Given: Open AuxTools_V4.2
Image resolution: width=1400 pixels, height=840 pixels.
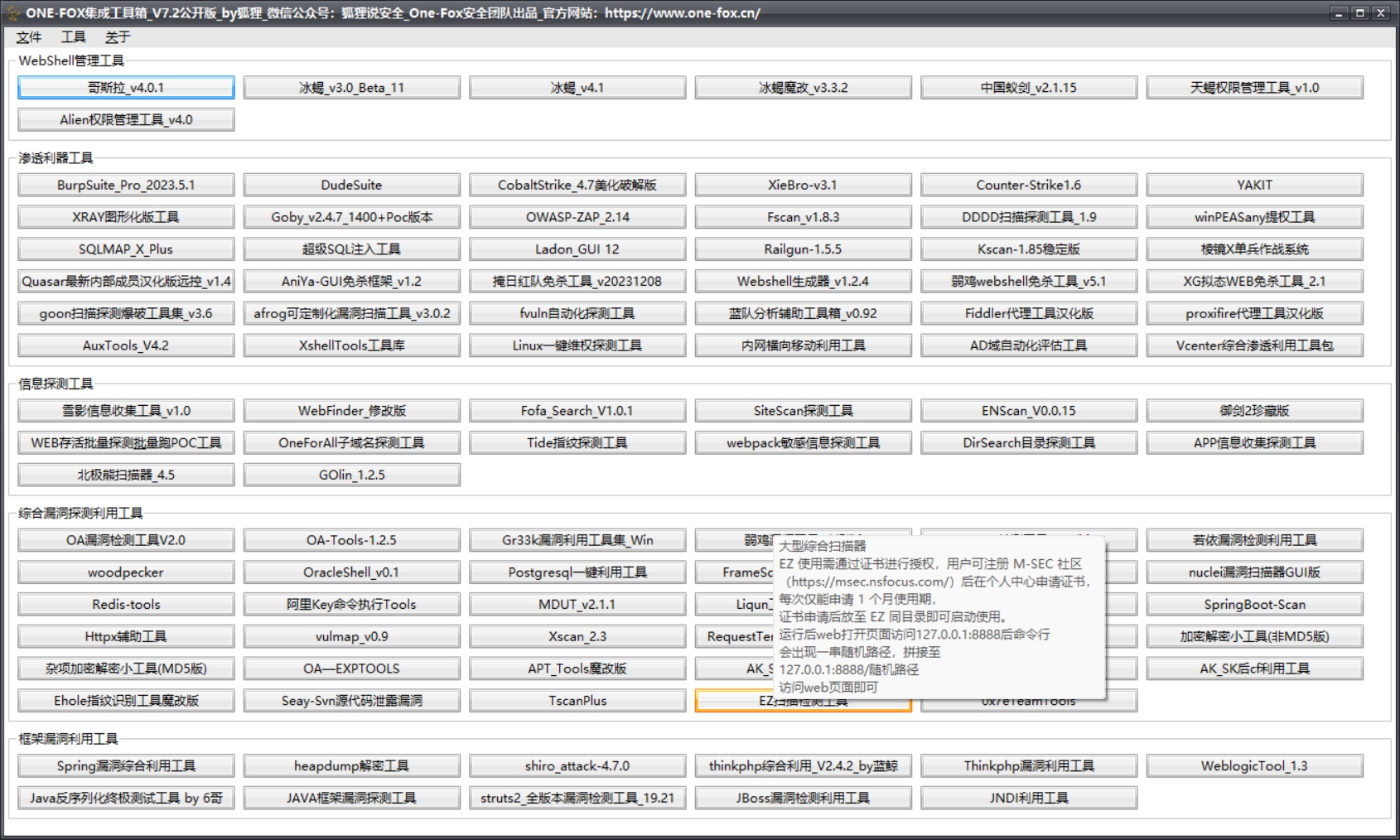Looking at the screenshot, I should (126, 346).
